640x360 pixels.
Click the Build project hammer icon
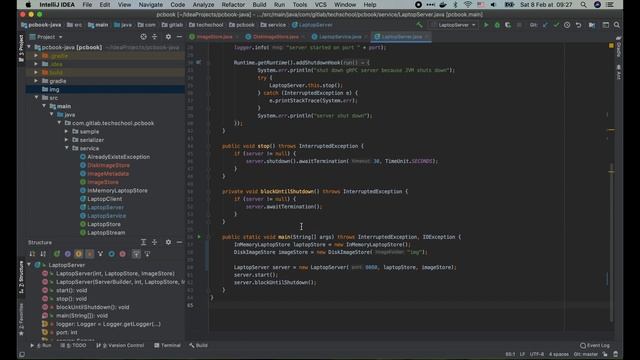coord(419,25)
